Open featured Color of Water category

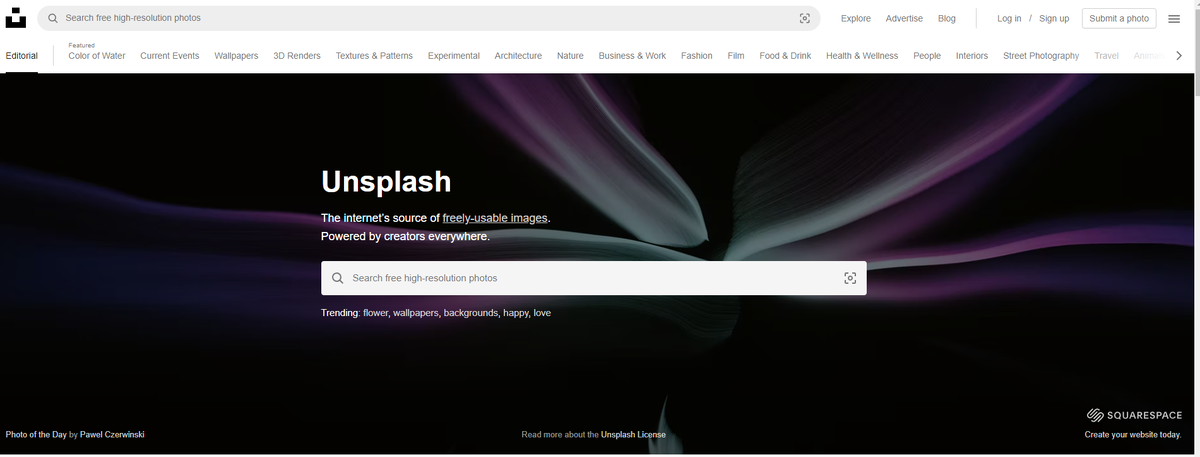(97, 56)
